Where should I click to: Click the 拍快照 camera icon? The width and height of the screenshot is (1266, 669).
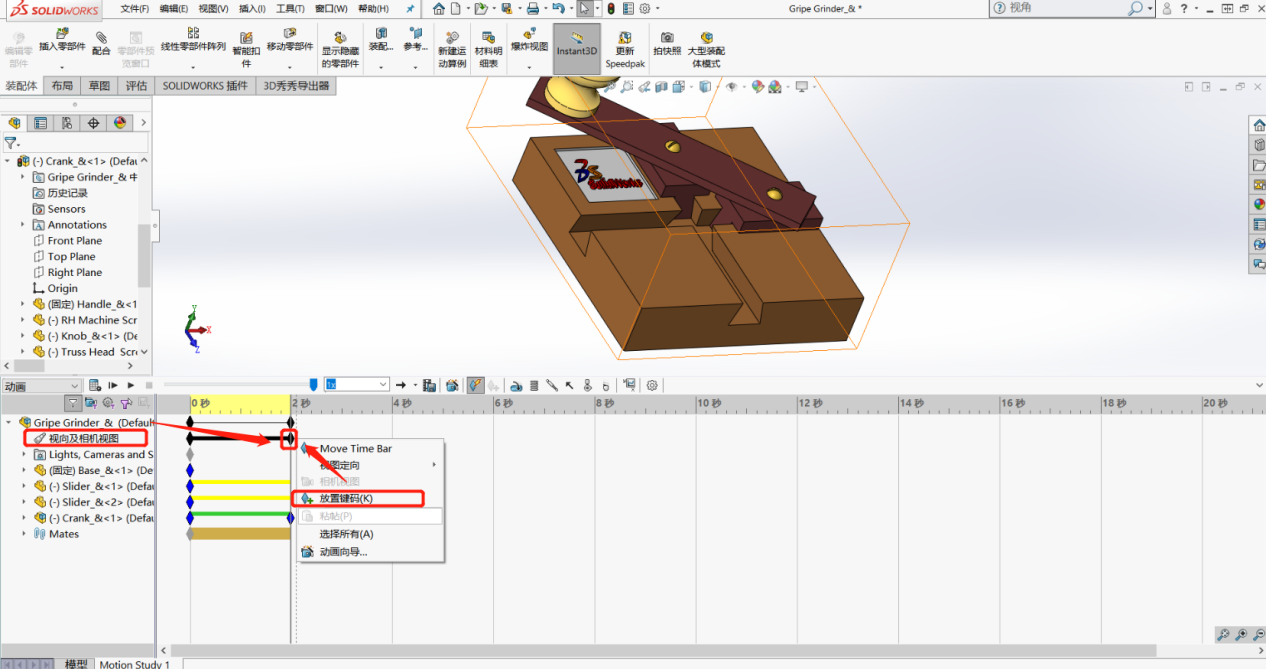pos(667,43)
